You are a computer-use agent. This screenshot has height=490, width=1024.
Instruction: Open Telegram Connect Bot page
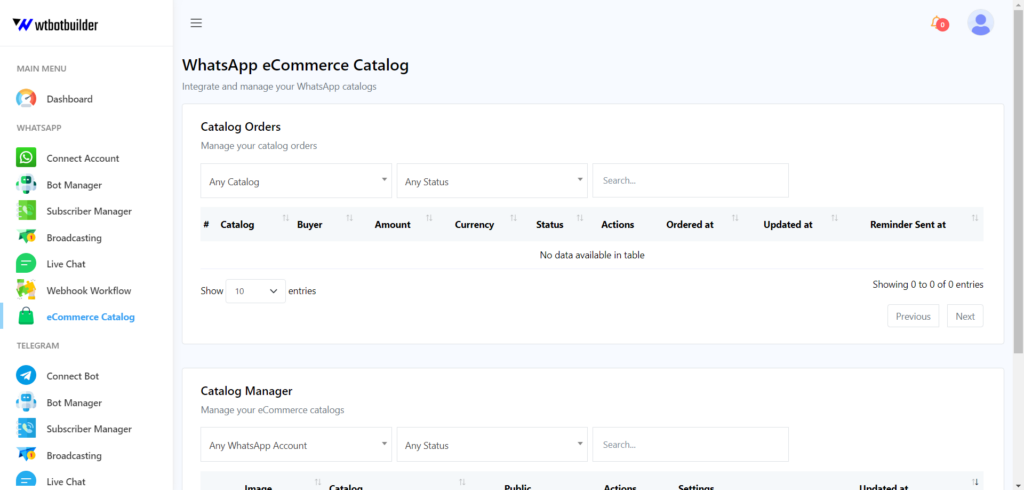coord(72,376)
